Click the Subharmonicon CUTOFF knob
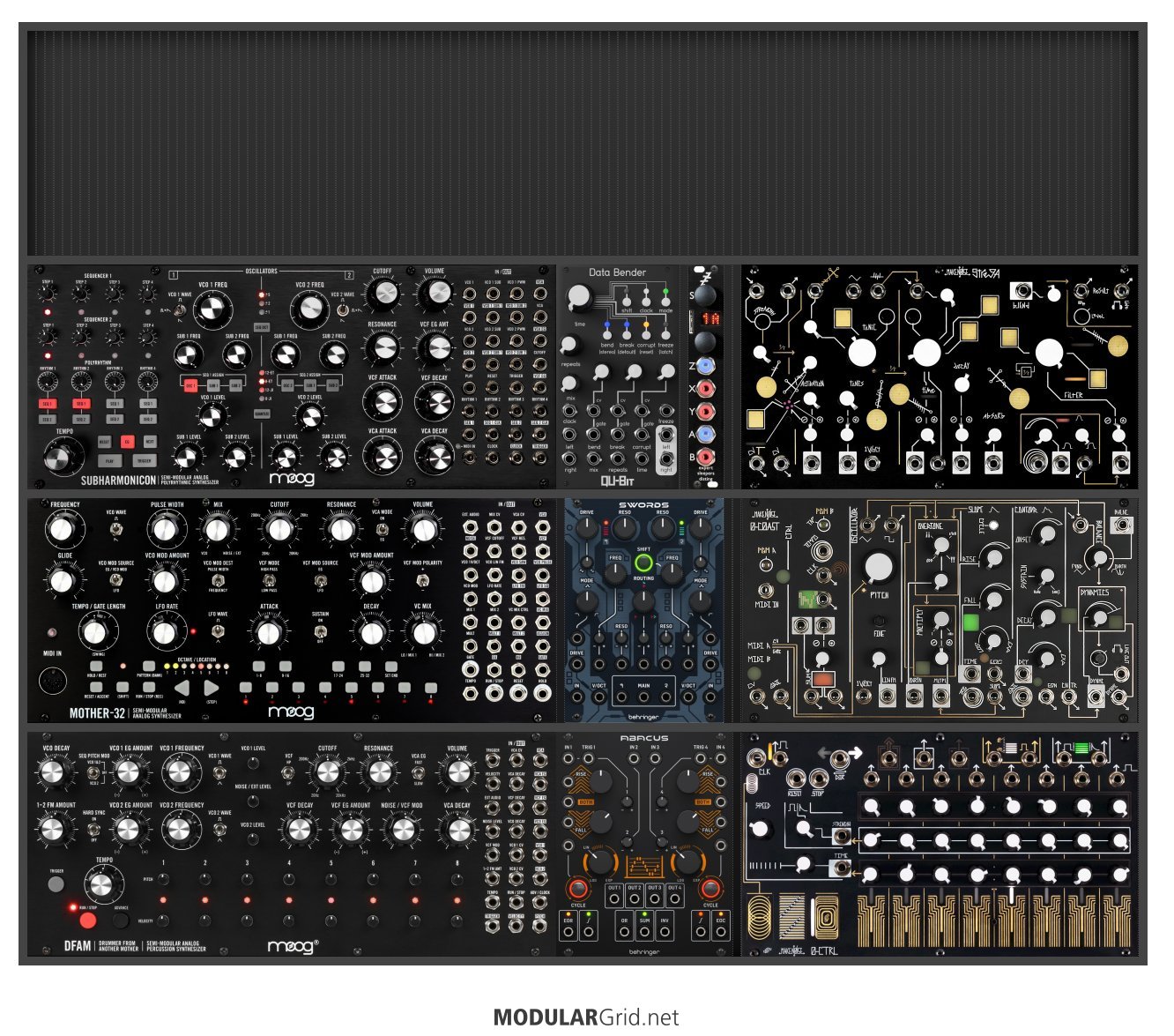Image resolution: width=1174 pixels, height=1036 pixels. tap(383, 294)
